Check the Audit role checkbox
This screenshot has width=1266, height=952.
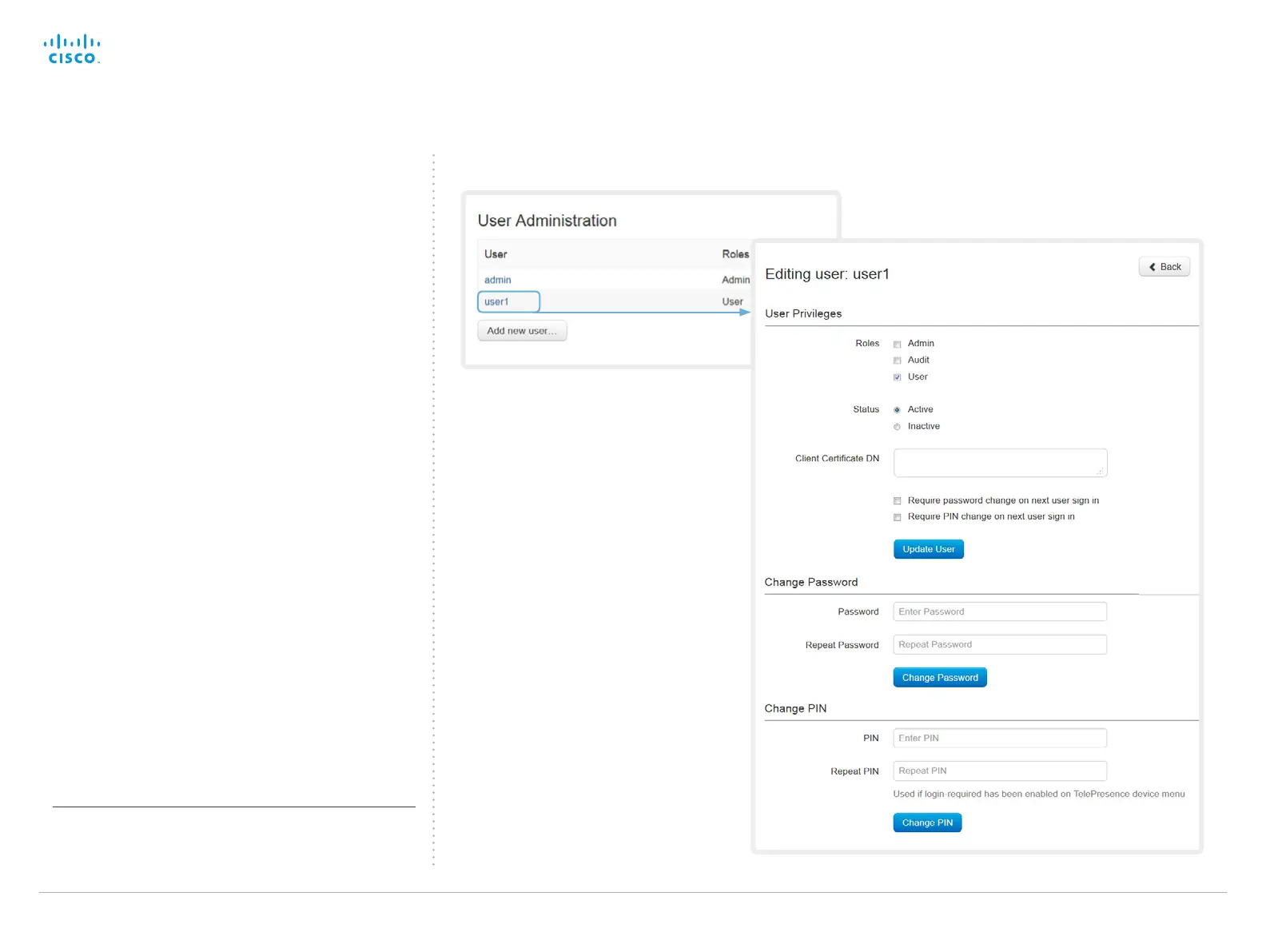[x=897, y=360]
